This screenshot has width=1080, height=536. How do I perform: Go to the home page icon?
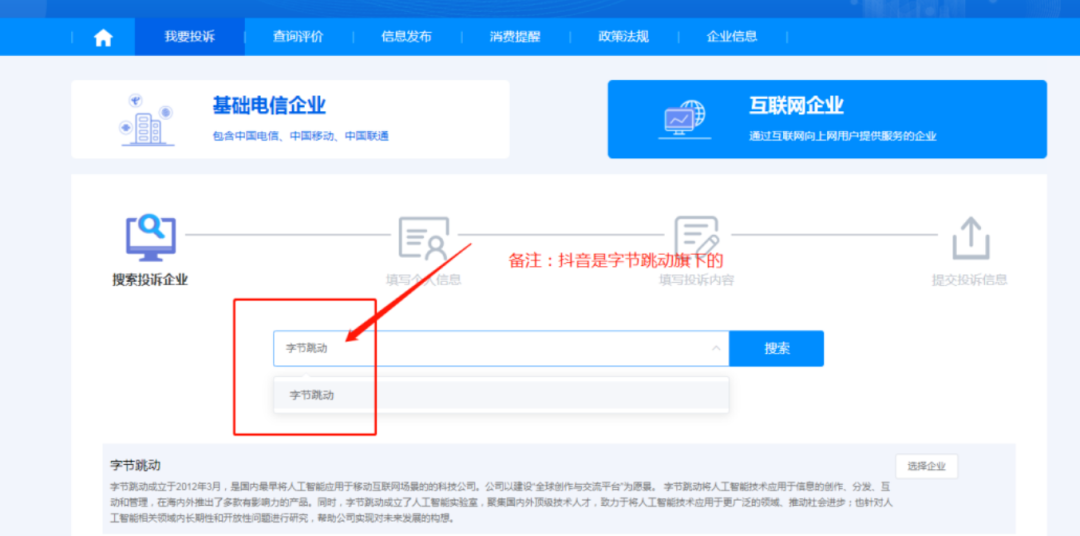[x=103, y=37]
